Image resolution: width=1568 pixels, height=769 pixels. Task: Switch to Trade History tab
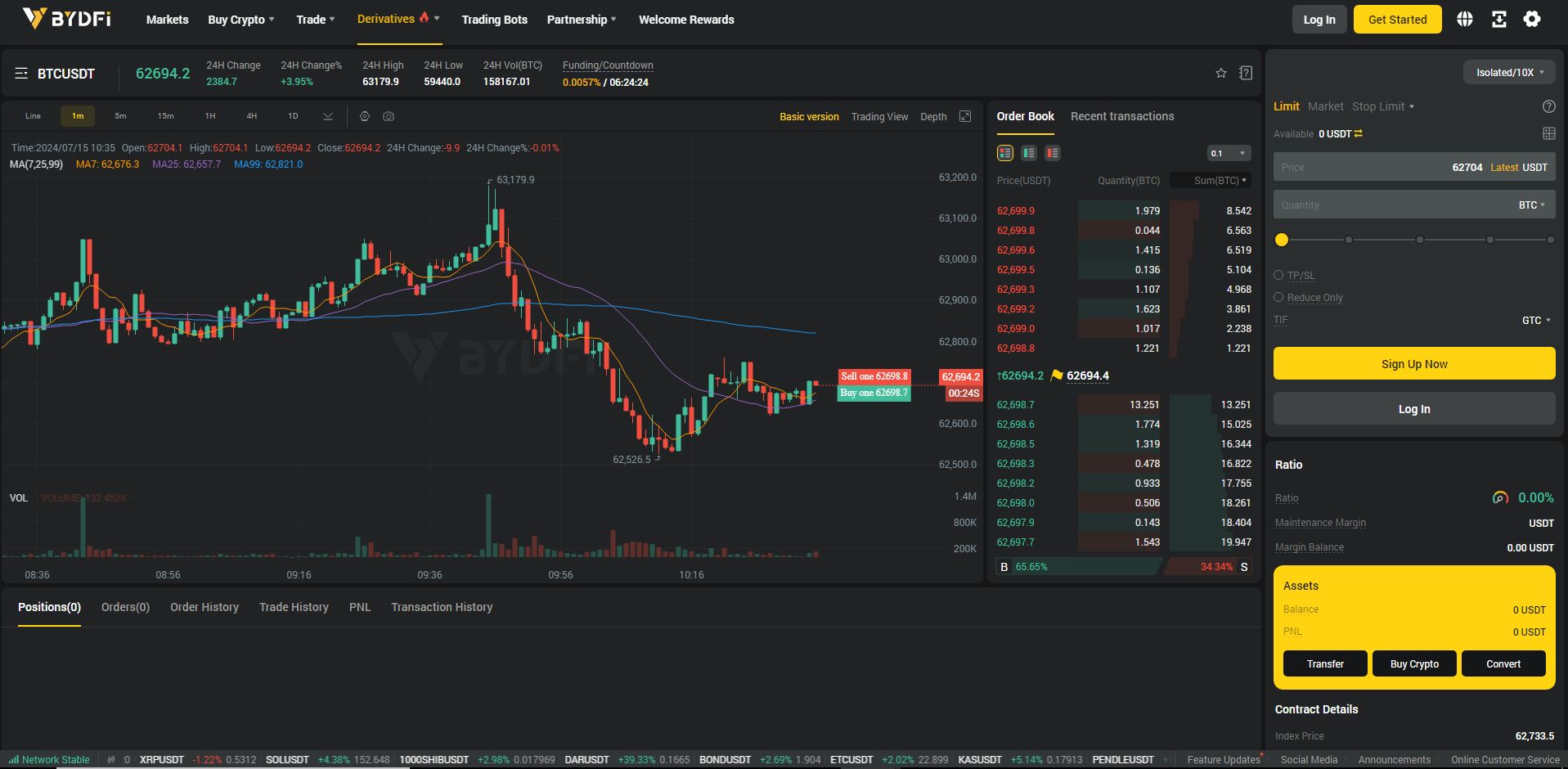click(x=294, y=607)
